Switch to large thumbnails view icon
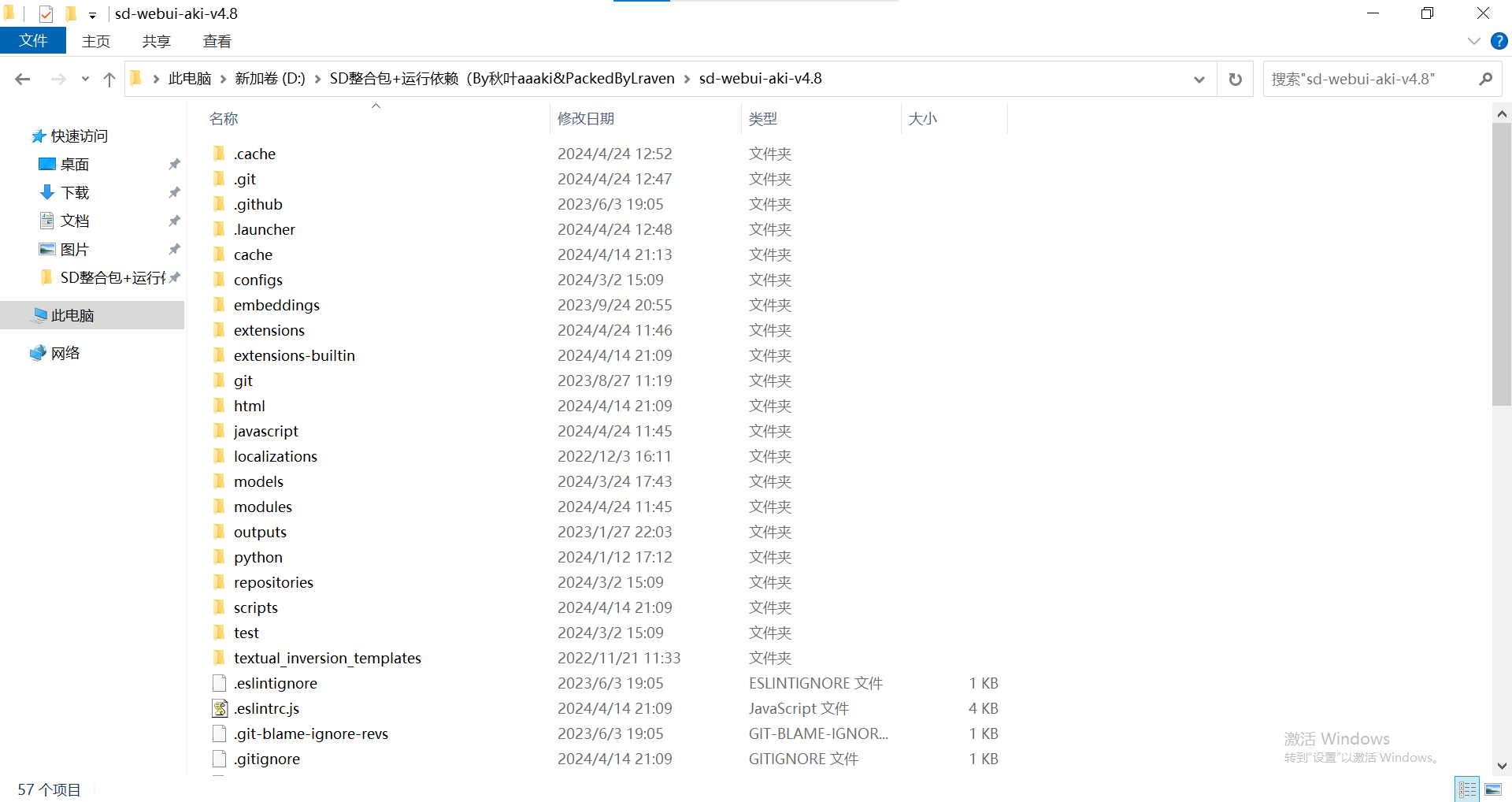Image resolution: width=1512 pixels, height=802 pixels. (x=1493, y=789)
